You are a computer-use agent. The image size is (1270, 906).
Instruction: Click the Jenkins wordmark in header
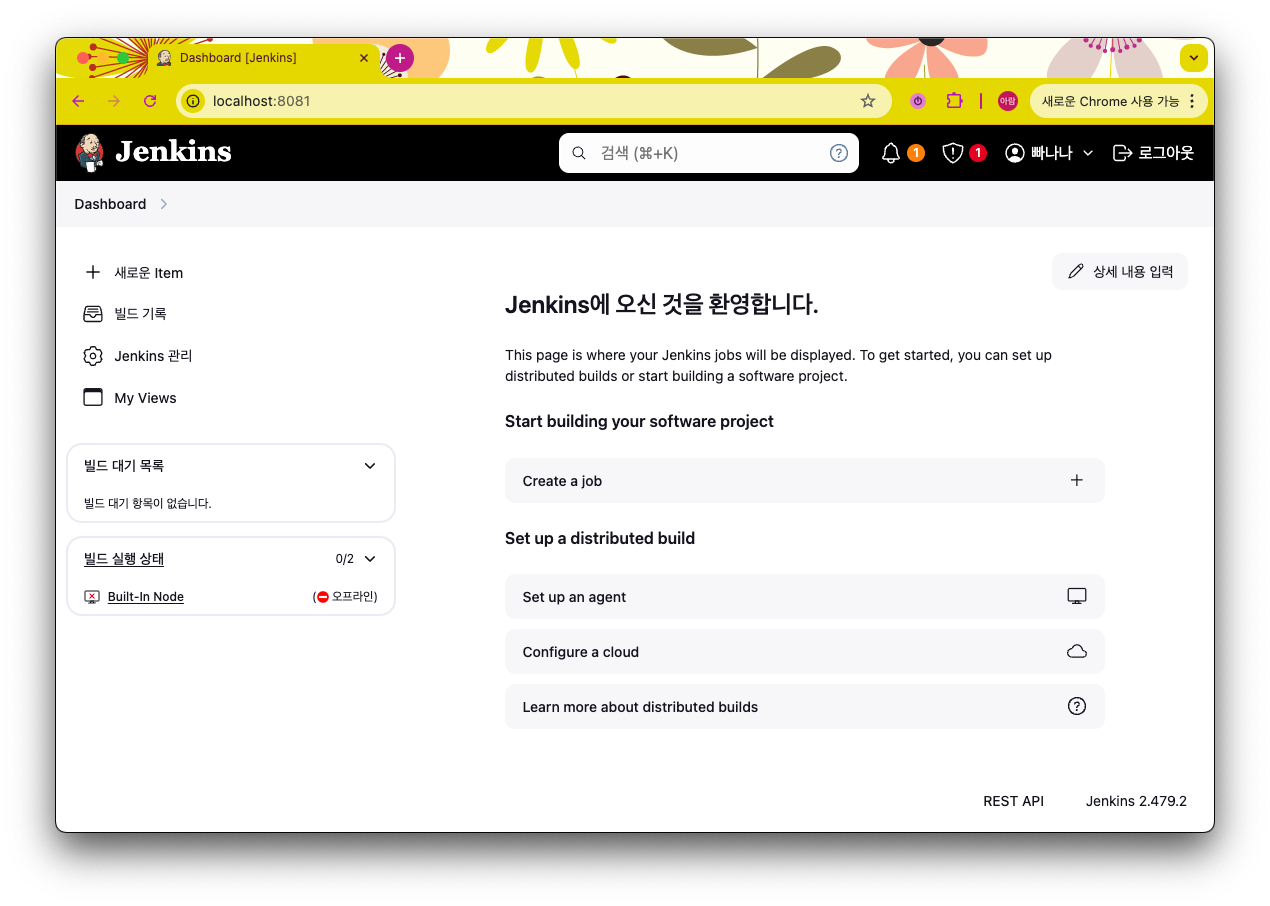click(173, 152)
